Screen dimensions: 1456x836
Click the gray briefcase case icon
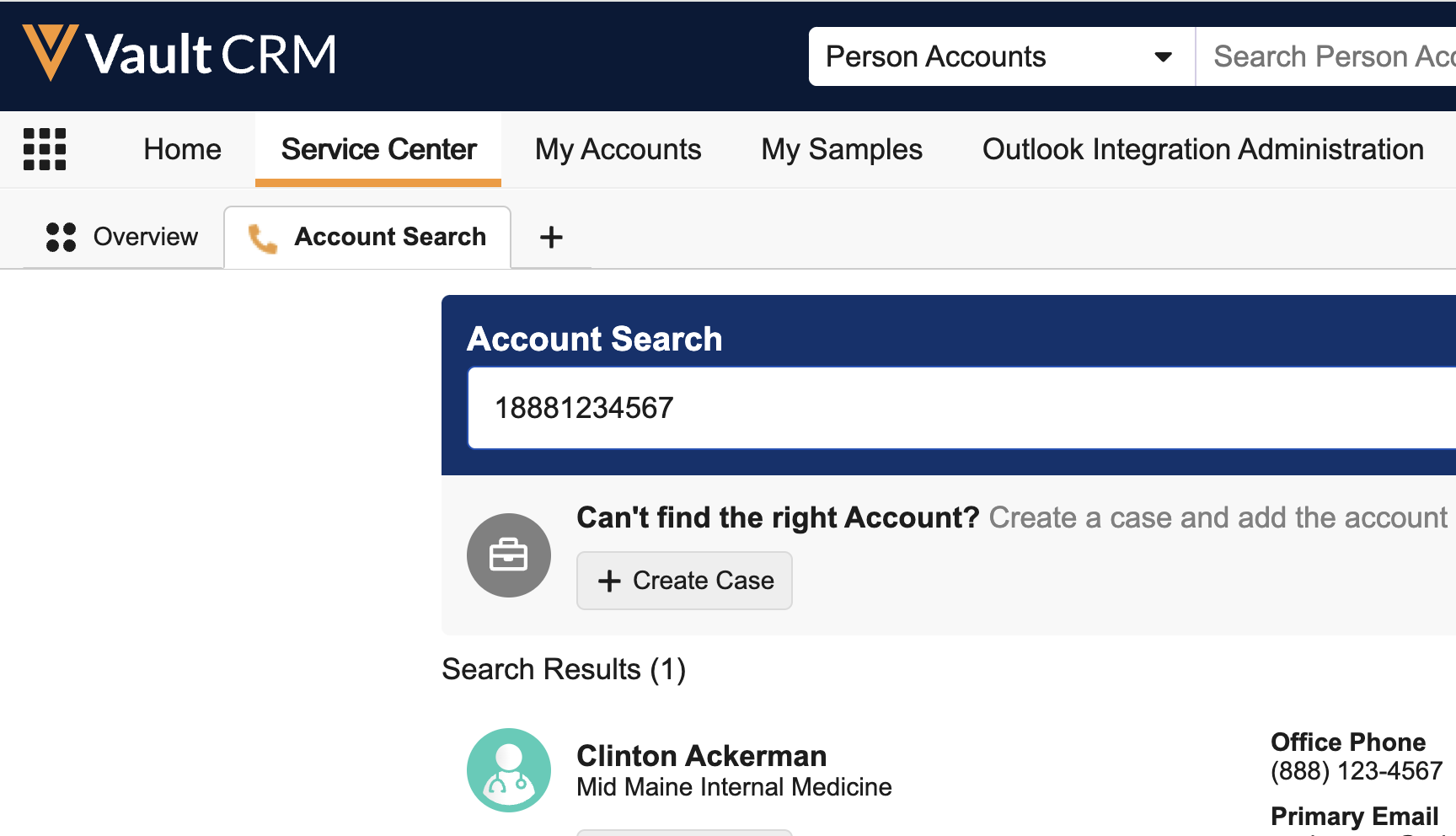(x=508, y=555)
